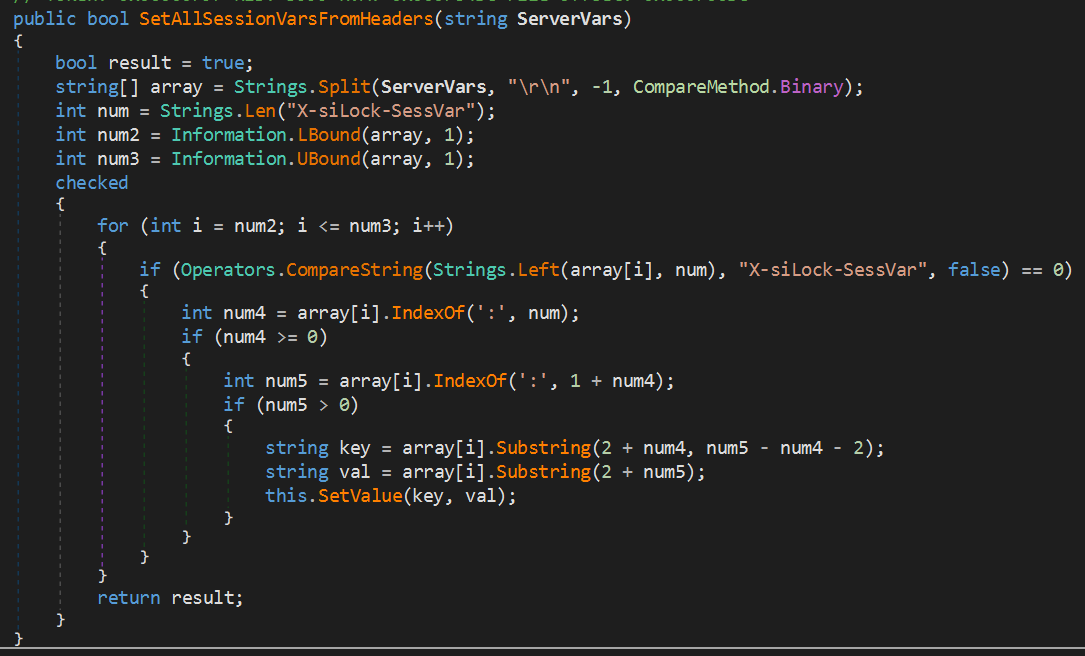The height and width of the screenshot is (656, 1085).
Task: Click the 'val' variable in 'string val'
Action: [x=354, y=473]
